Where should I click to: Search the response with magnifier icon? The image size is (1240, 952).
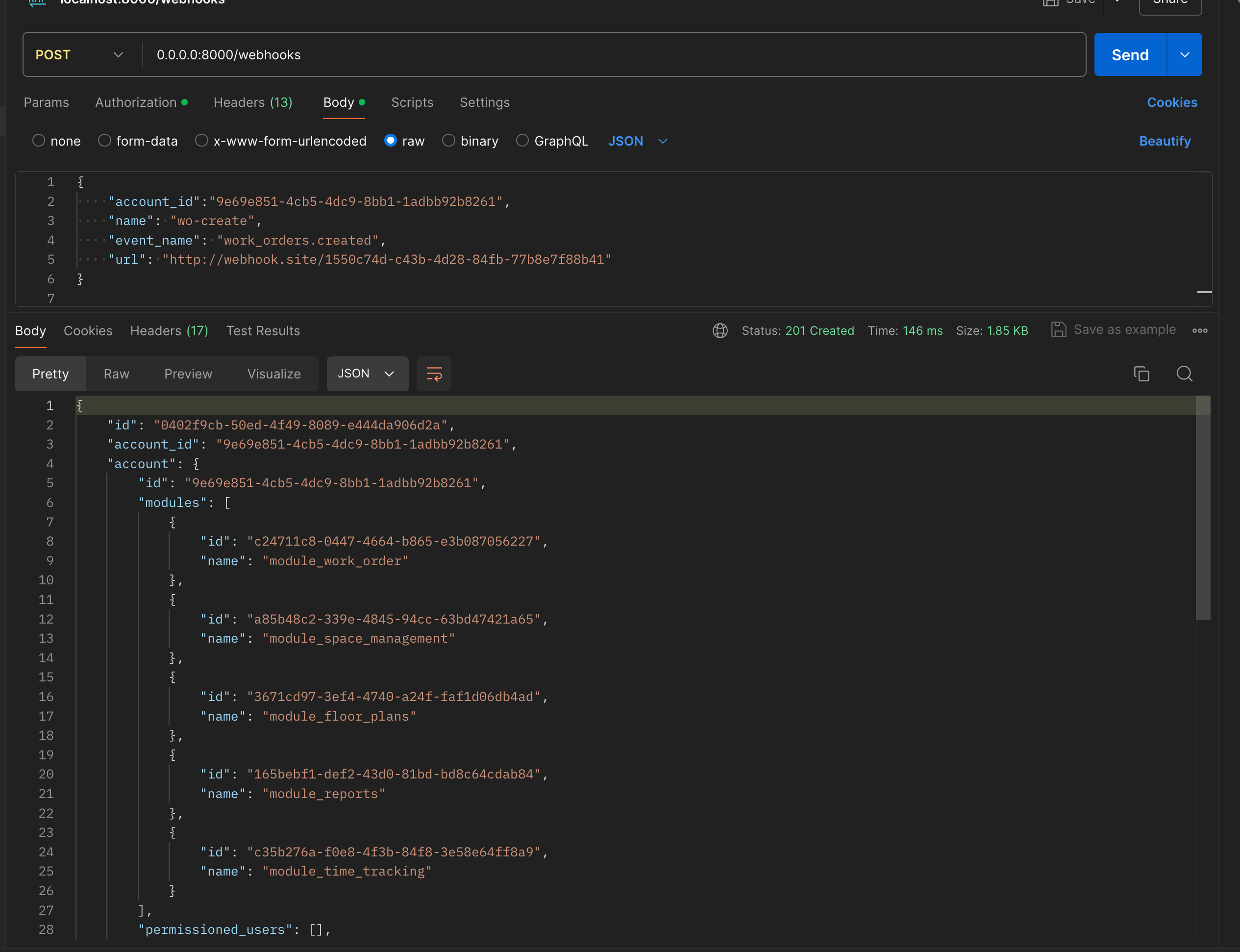pyautogui.click(x=1185, y=374)
